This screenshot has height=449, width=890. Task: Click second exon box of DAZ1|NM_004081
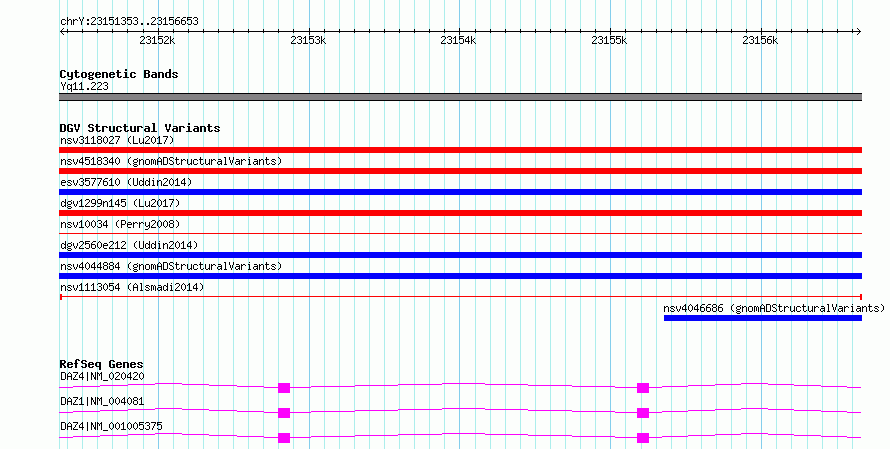(643, 413)
